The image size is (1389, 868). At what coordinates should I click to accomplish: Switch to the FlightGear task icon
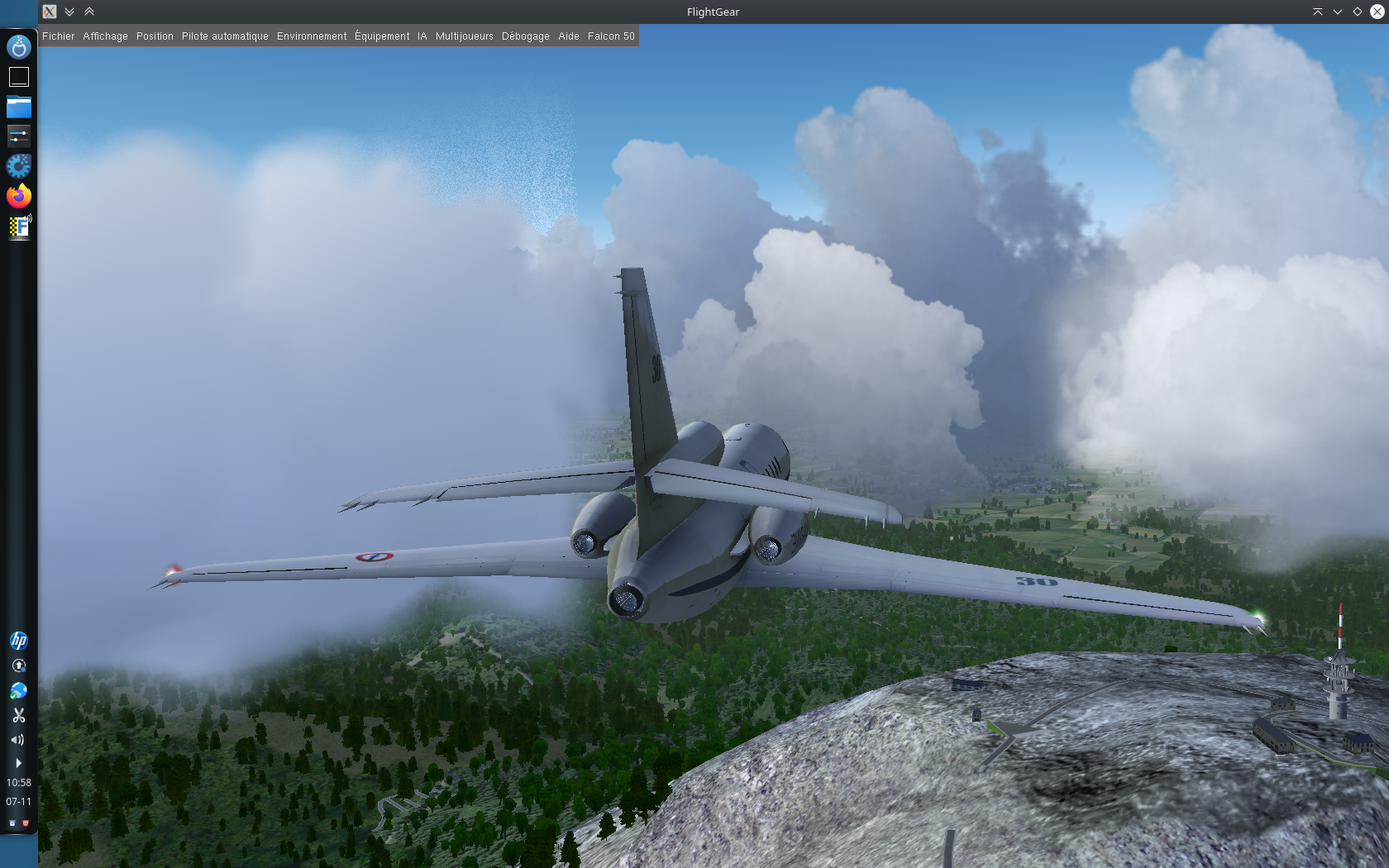[20, 226]
